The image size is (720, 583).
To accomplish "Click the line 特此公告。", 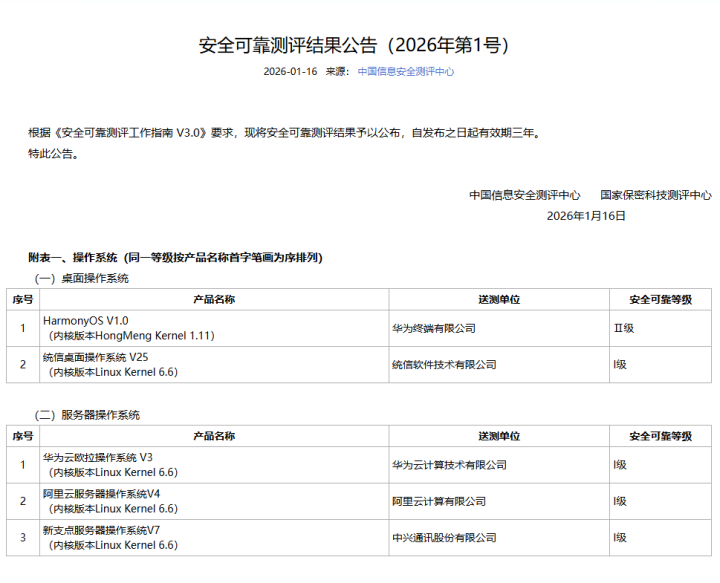I will coord(53,154).
